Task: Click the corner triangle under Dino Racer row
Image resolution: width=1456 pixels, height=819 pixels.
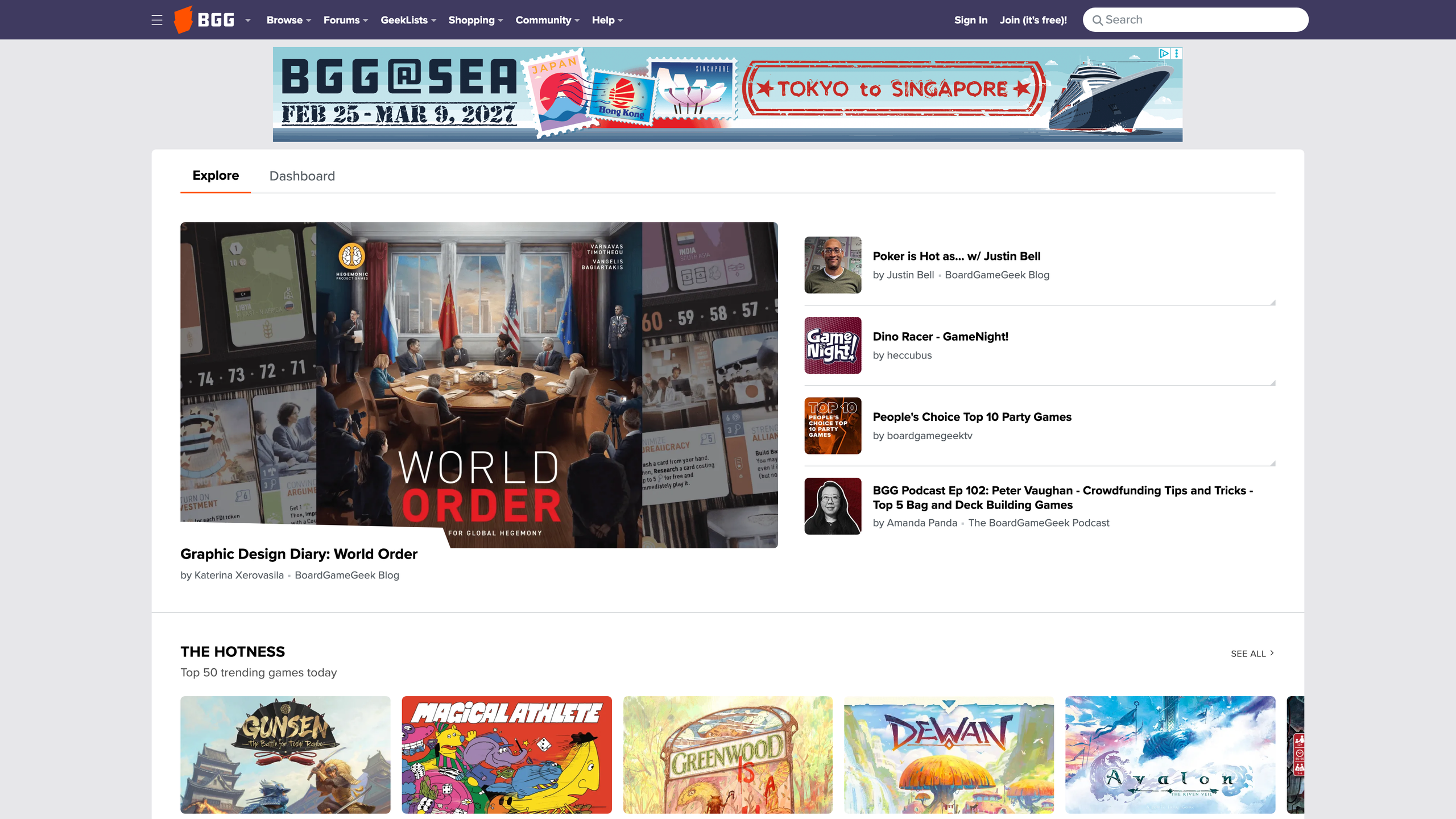Action: pyautogui.click(x=1273, y=383)
